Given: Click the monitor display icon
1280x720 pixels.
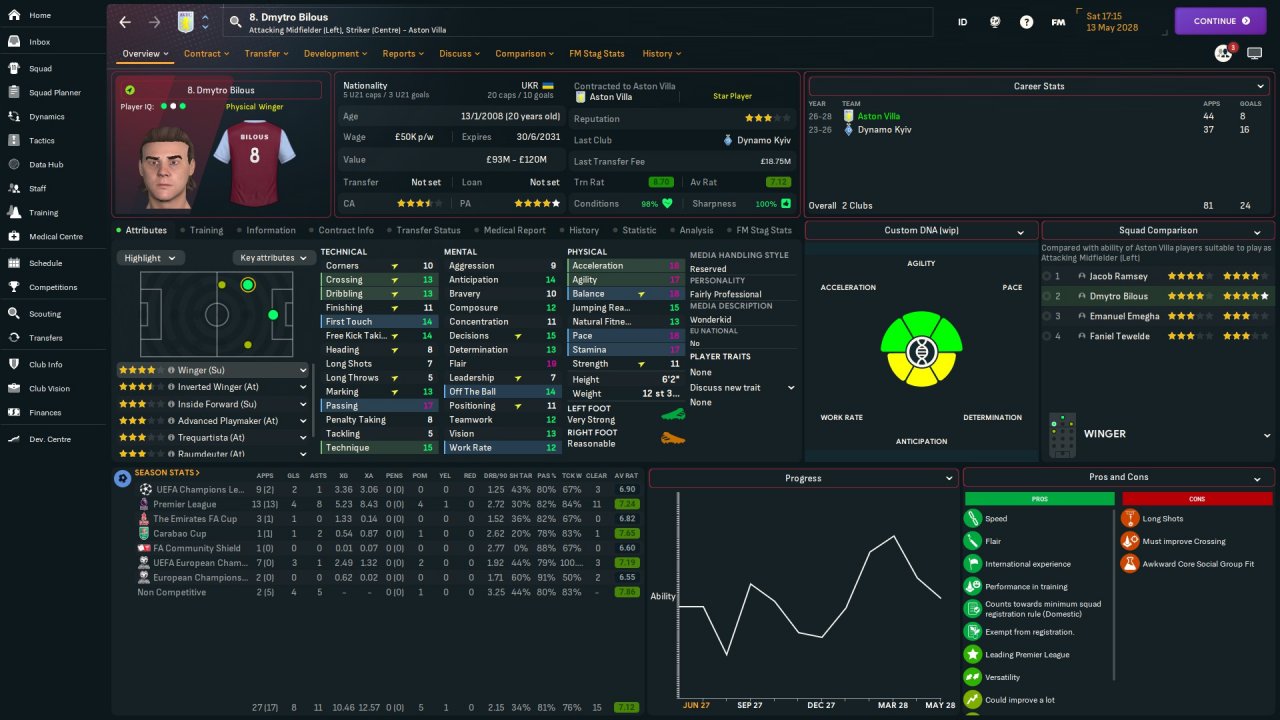Looking at the screenshot, I should click(1255, 54).
